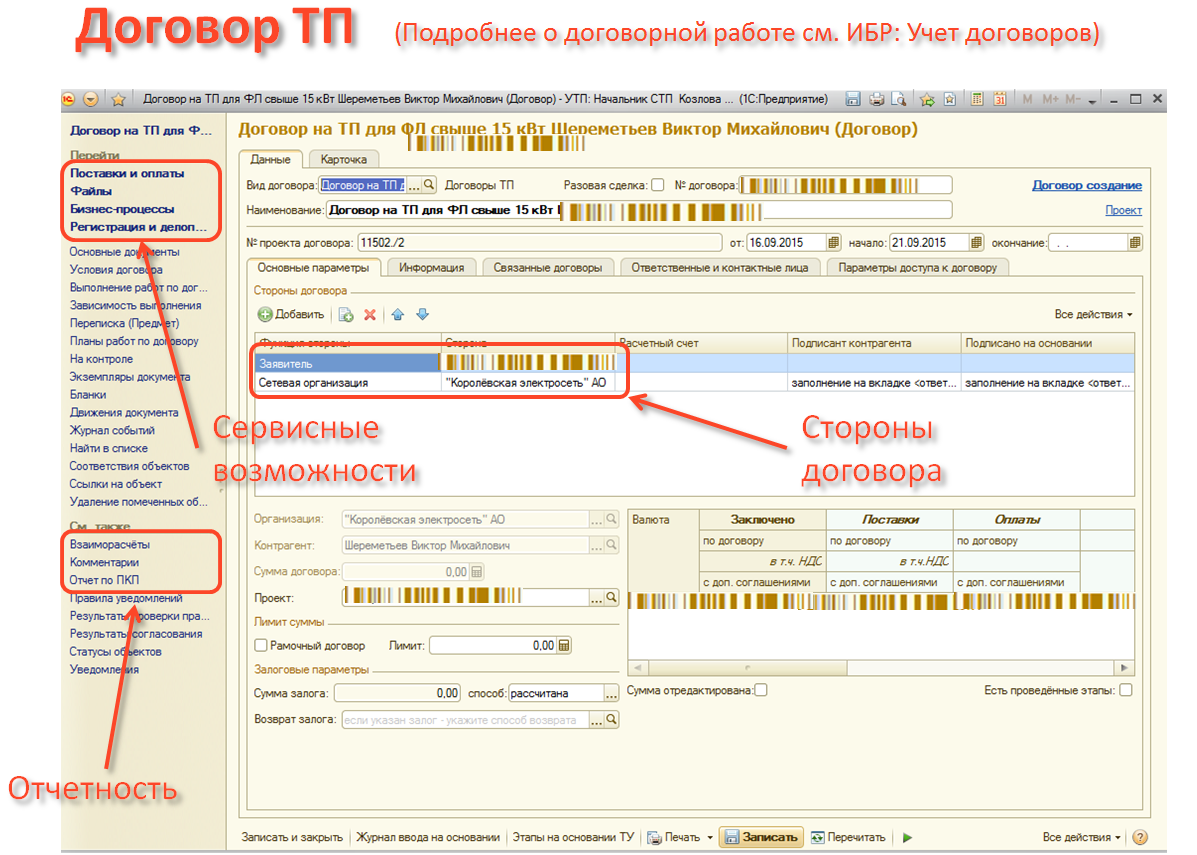Click the № проекта договора input field

tap(538, 243)
